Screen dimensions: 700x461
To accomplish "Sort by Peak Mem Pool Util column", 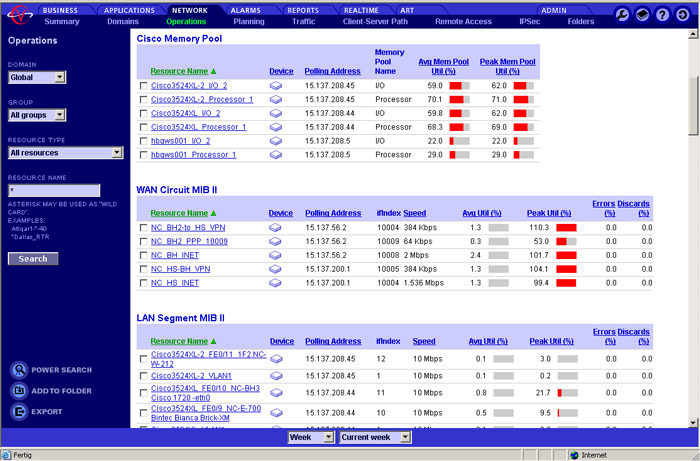I will tap(508, 66).
